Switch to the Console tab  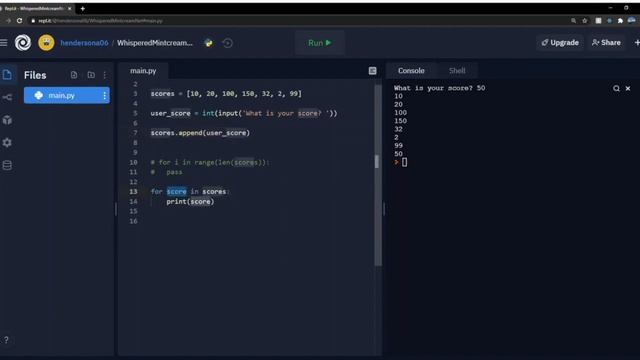(411, 71)
